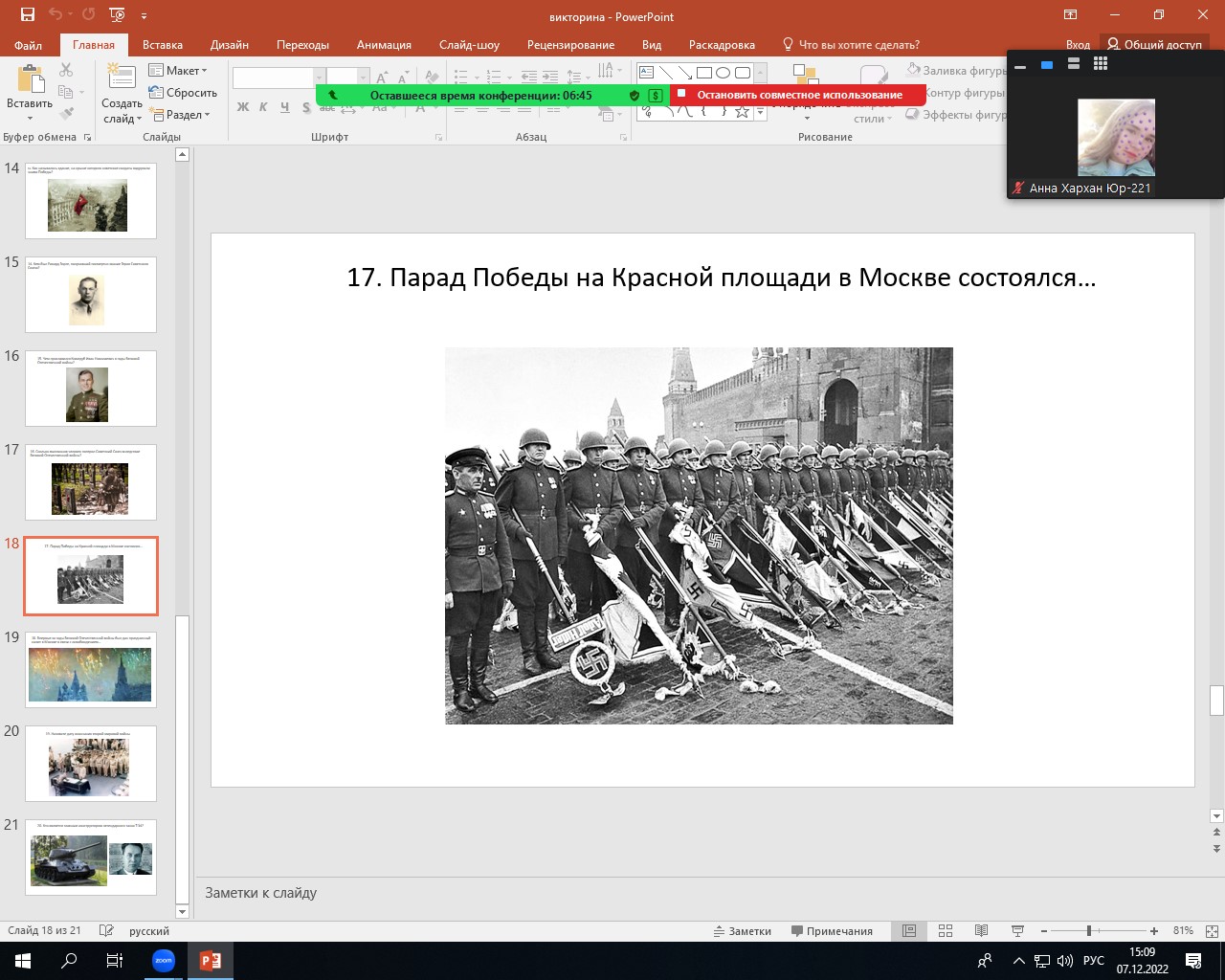
Task: Click the zoom slider handle
Action: (1089, 931)
